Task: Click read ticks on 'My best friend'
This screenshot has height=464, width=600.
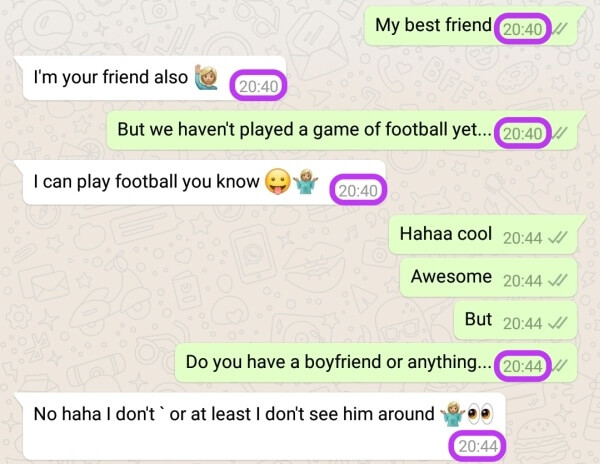Action: tap(560, 29)
